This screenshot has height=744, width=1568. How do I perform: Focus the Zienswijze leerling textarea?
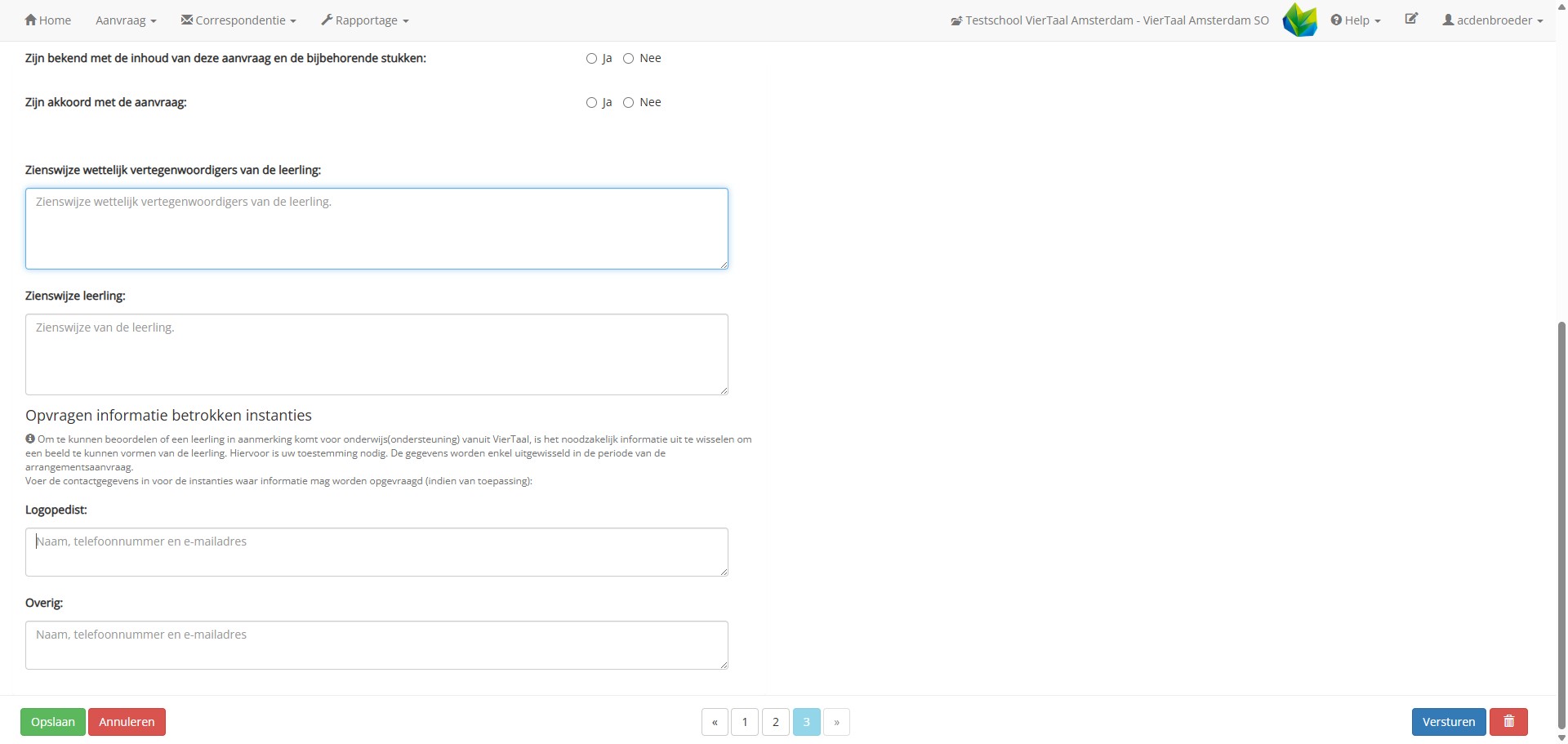click(376, 354)
